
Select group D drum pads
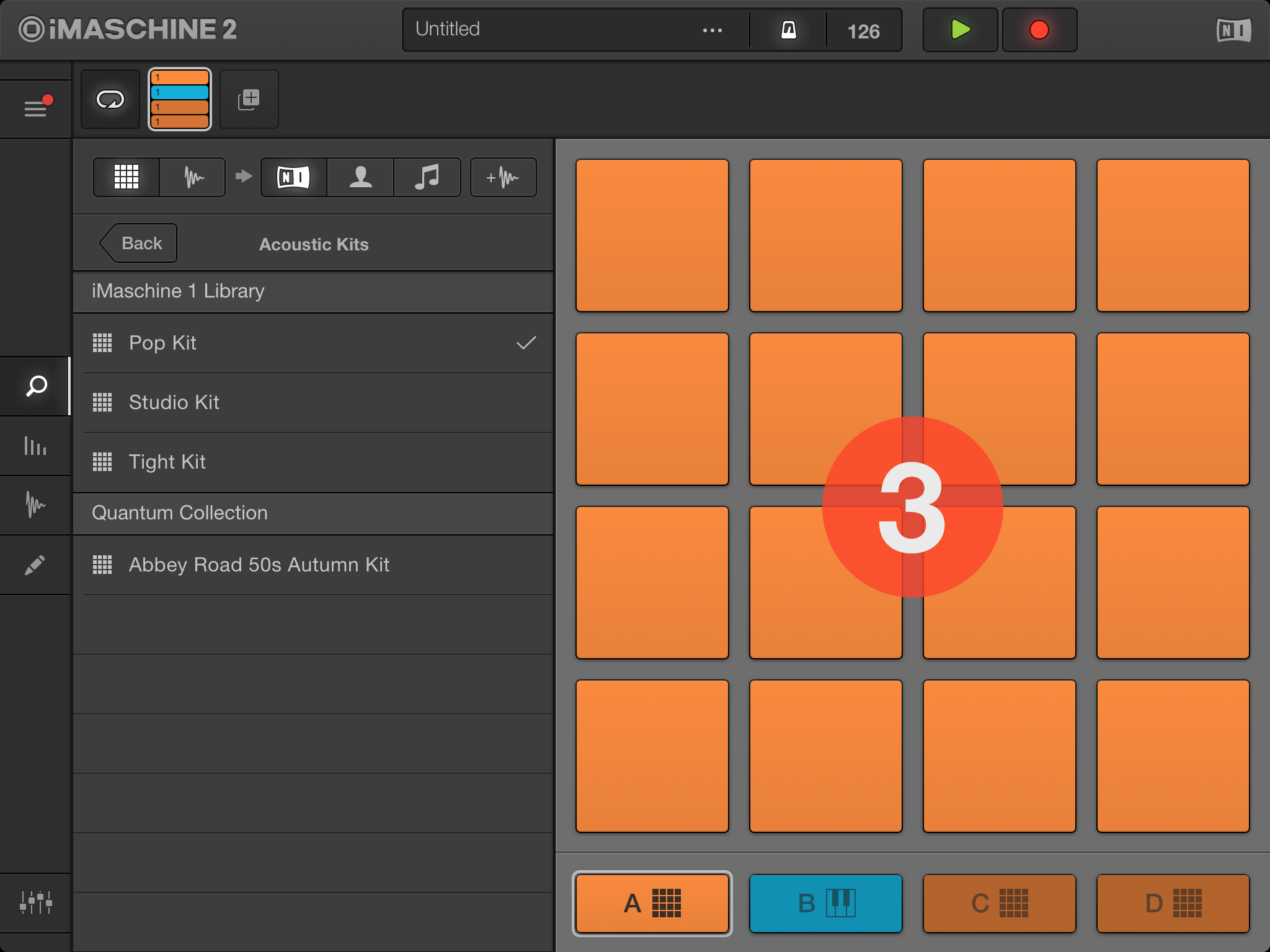click(x=1173, y=903)
